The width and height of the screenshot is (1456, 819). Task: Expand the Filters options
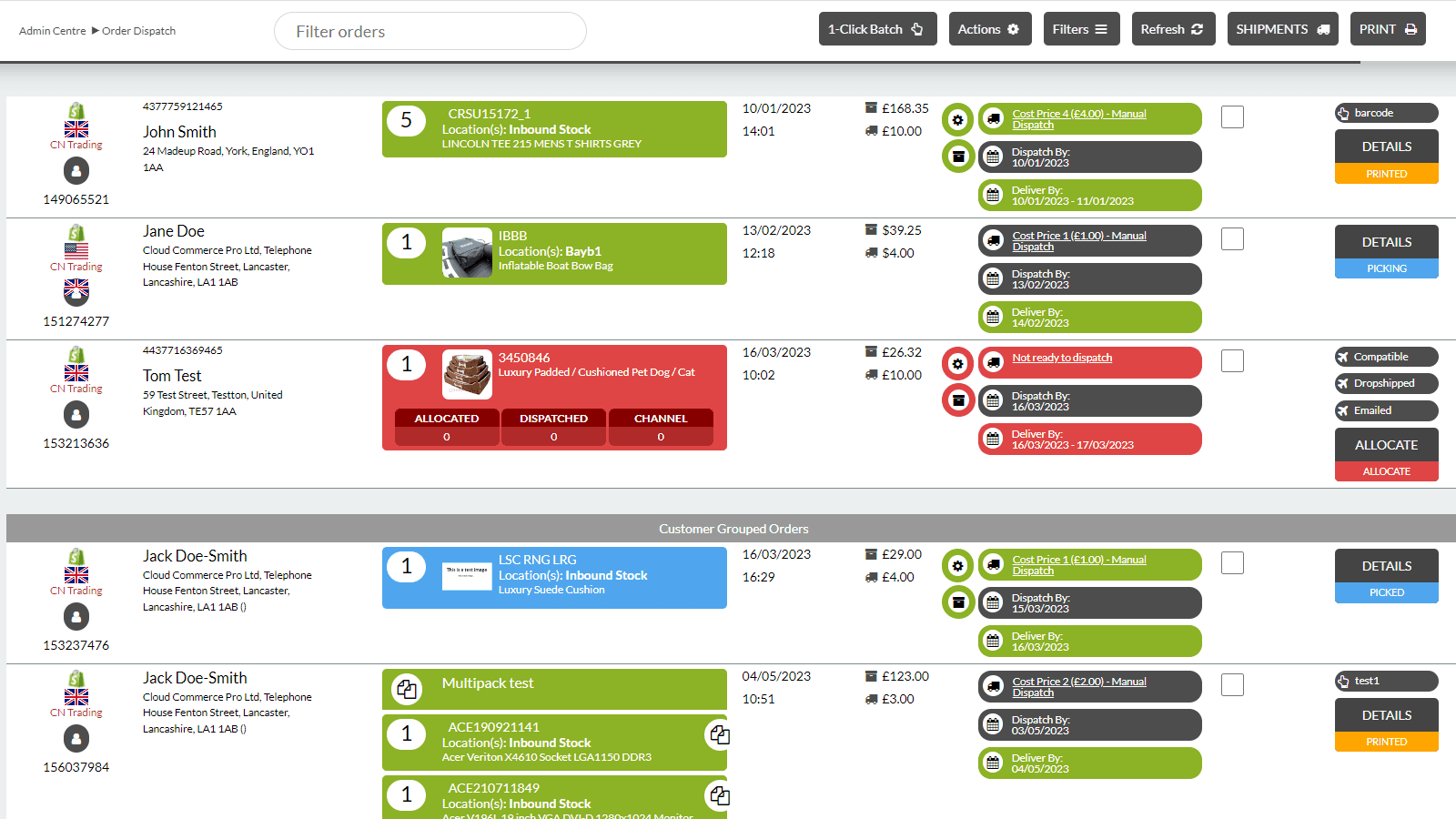point(1081,28)
